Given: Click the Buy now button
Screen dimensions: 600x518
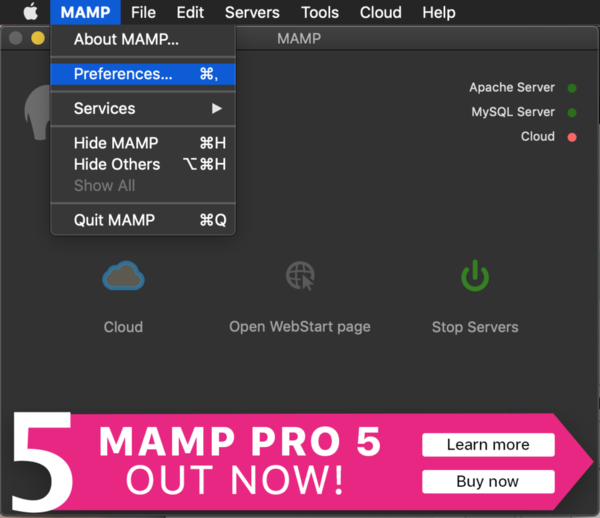Looking at the screenshot, I should [488, 481].
